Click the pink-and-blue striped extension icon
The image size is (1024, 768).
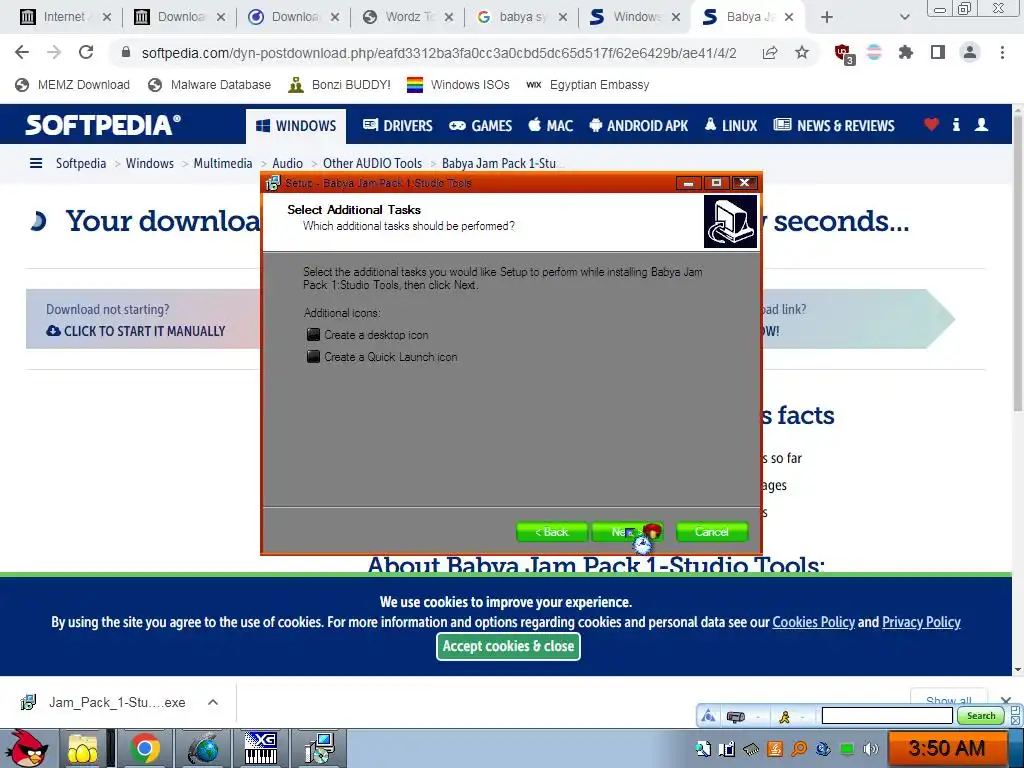[x=874, y=52]
